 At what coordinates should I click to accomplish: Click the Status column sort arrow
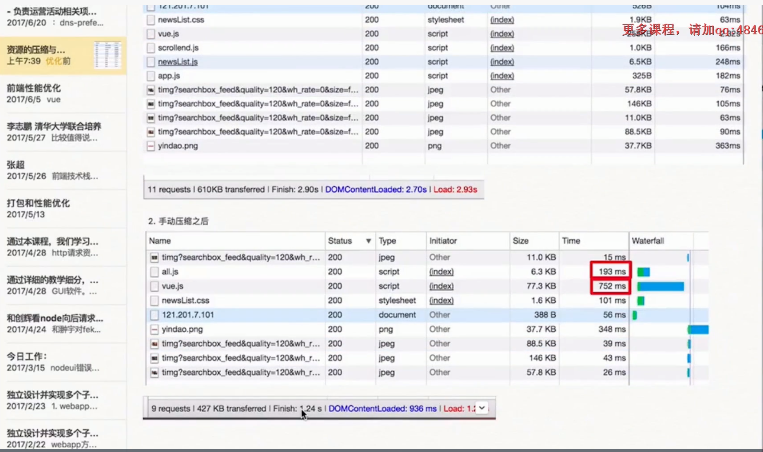(369, 241)
